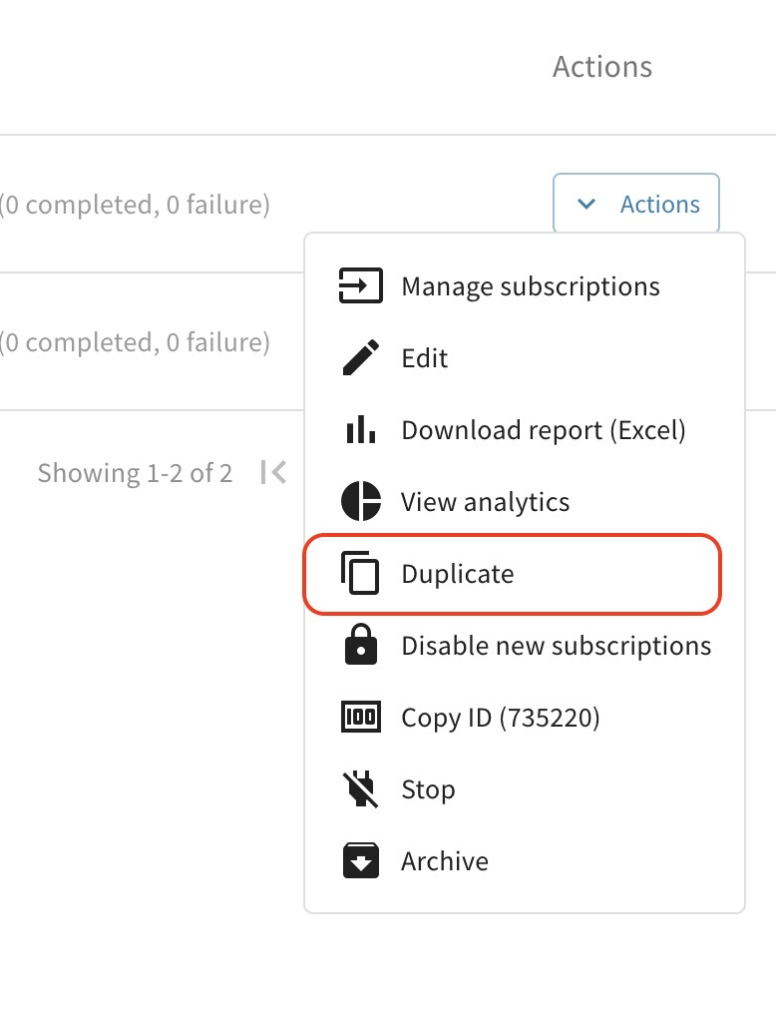Click the bar chart icon for Download report

(360, 430)
